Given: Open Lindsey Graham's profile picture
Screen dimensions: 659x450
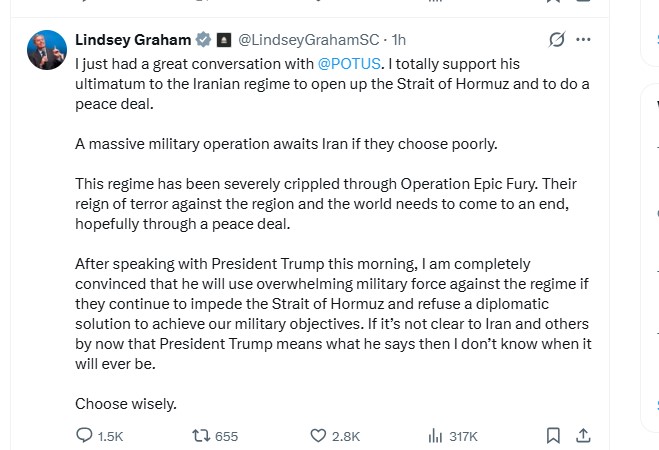Looking at the screenshot, I should pyautogui.click(x=47, y=49).
